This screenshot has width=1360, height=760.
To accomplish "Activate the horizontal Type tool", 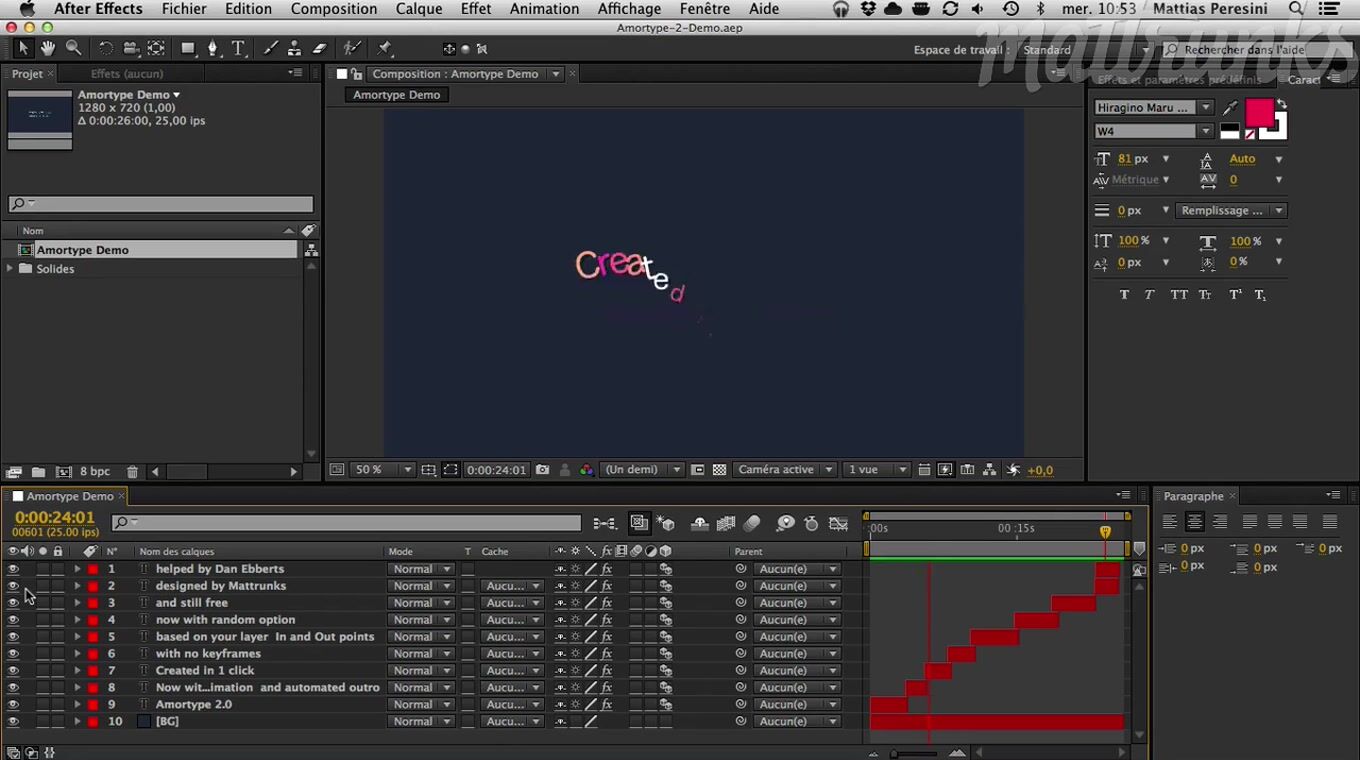I will click(x=238, y=49).
